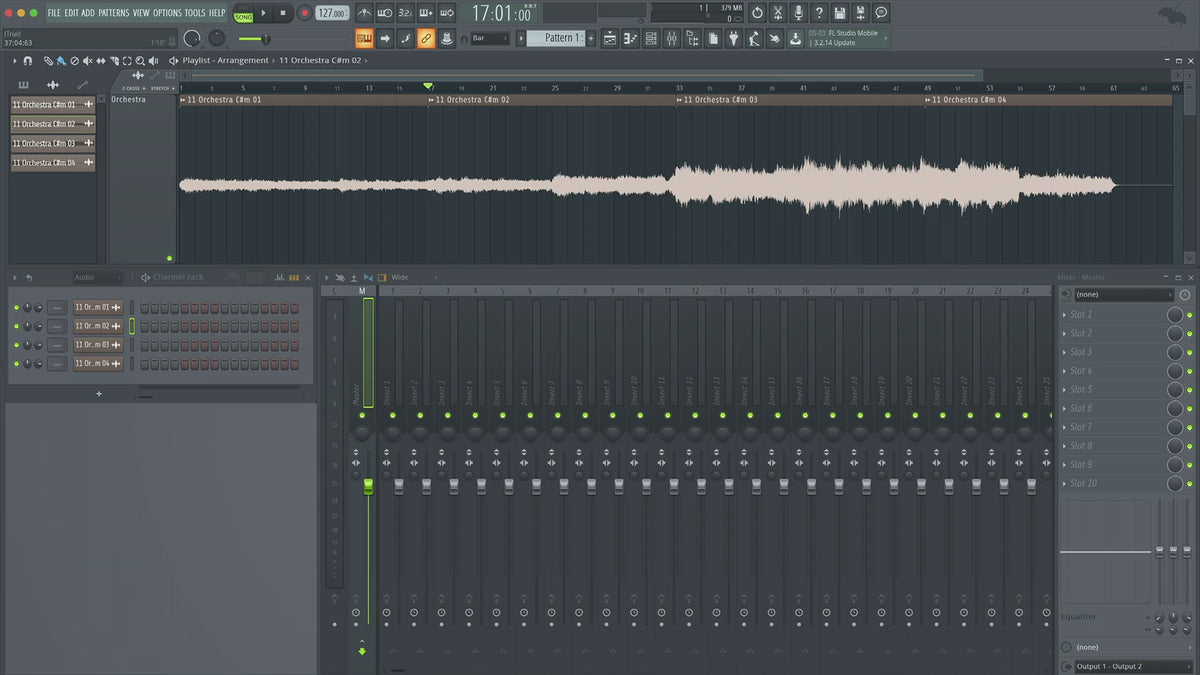
Task: Open the Bar snap dropdown
Action: [x=490, y=38]
